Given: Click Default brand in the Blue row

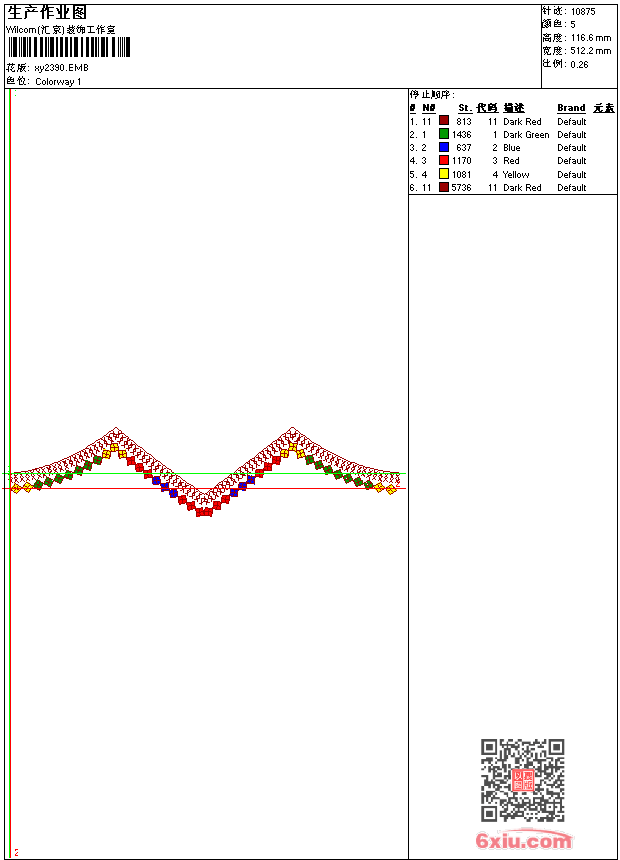Looking at the screenshot, I should tap(572, 148).
